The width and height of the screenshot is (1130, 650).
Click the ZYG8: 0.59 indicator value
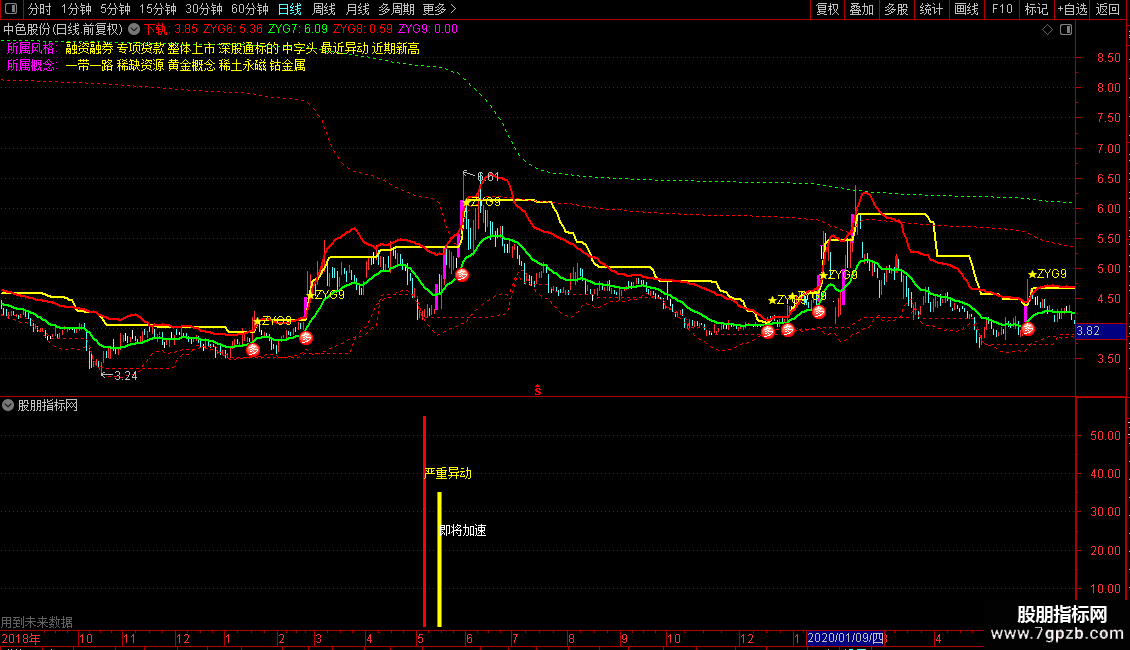pyautogui.click(x=362, y=30)
